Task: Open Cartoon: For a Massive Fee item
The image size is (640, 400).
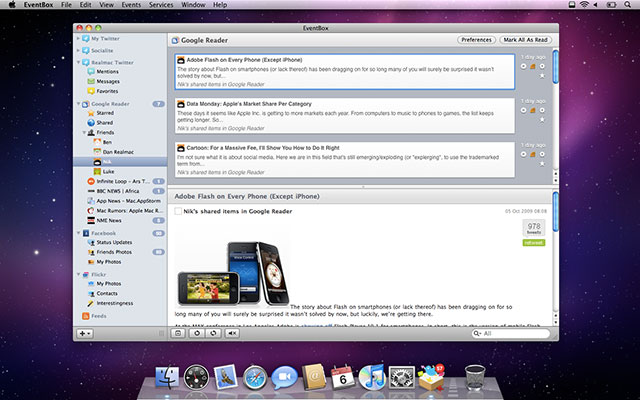Action: point(344,160)
